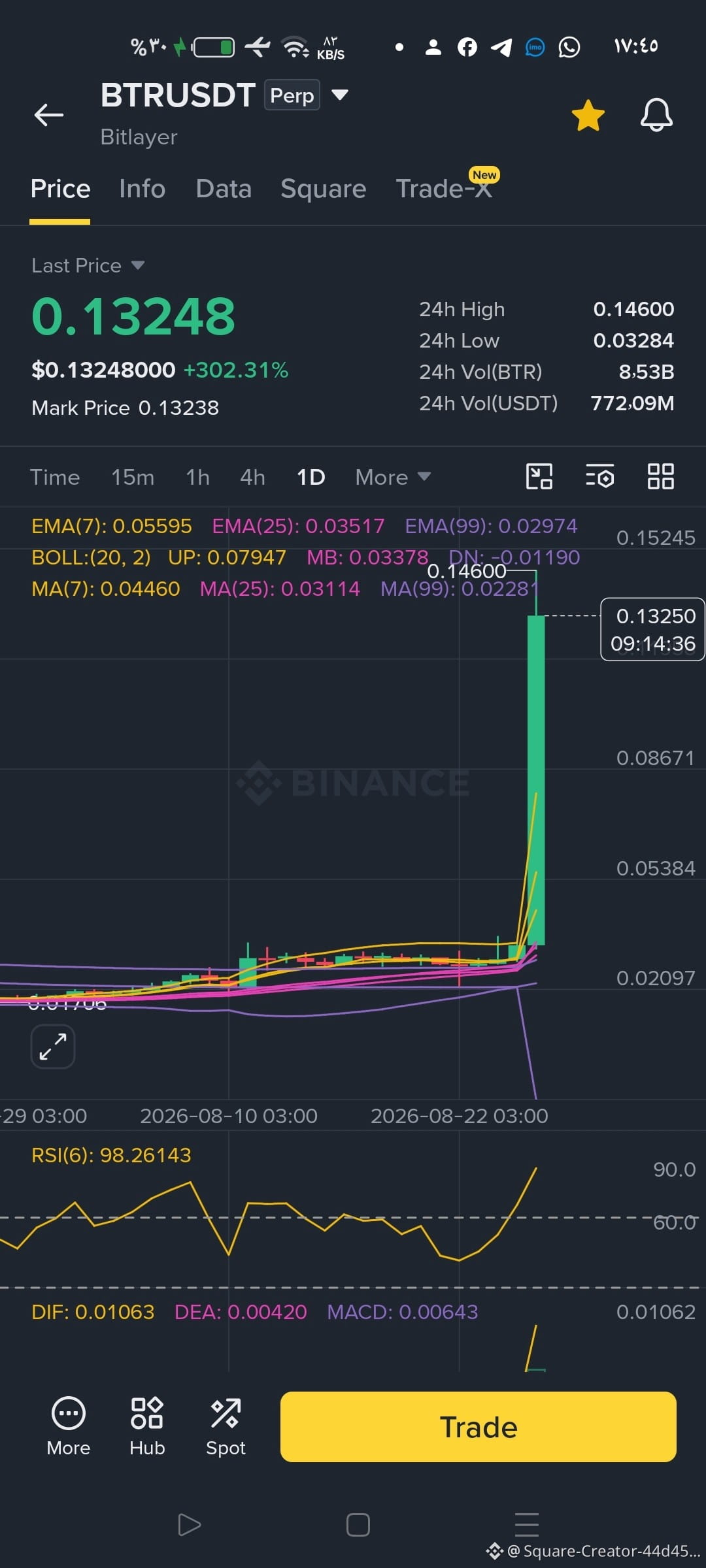
Task: Tap the large green daily candlestick
Action: click(x=536, y=780)
